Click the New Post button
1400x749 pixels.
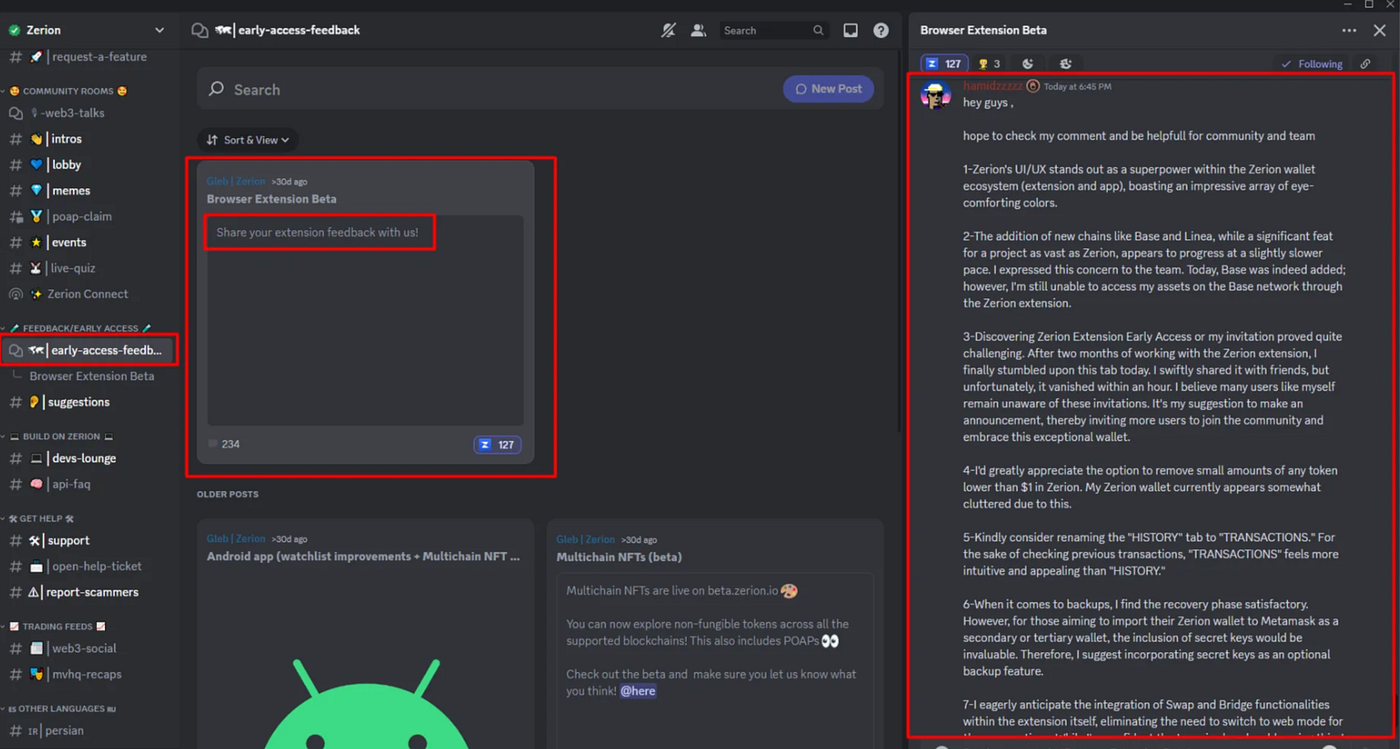(x=828, y=89)
